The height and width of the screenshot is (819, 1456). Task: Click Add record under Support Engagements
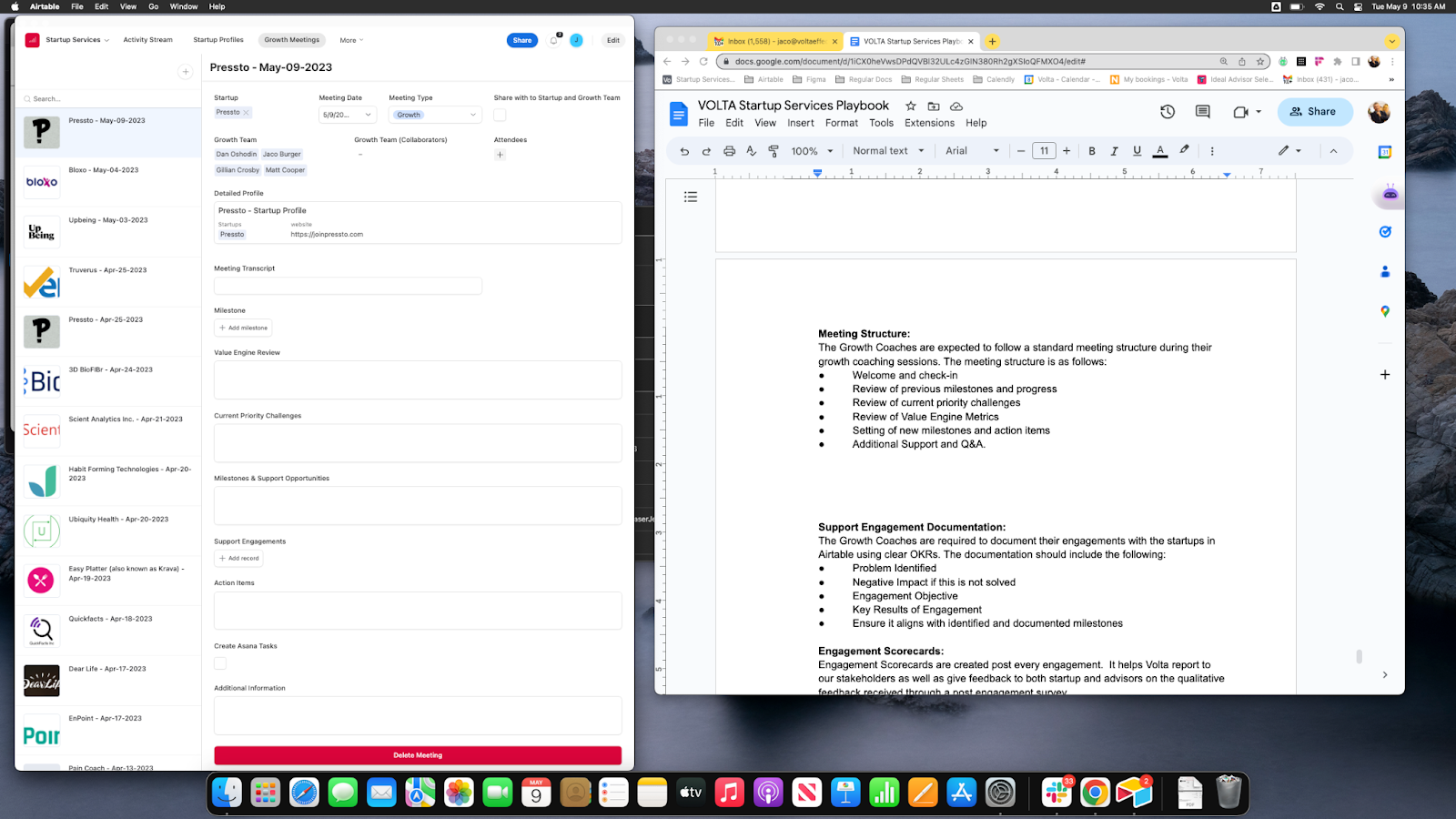coord(238,559)
